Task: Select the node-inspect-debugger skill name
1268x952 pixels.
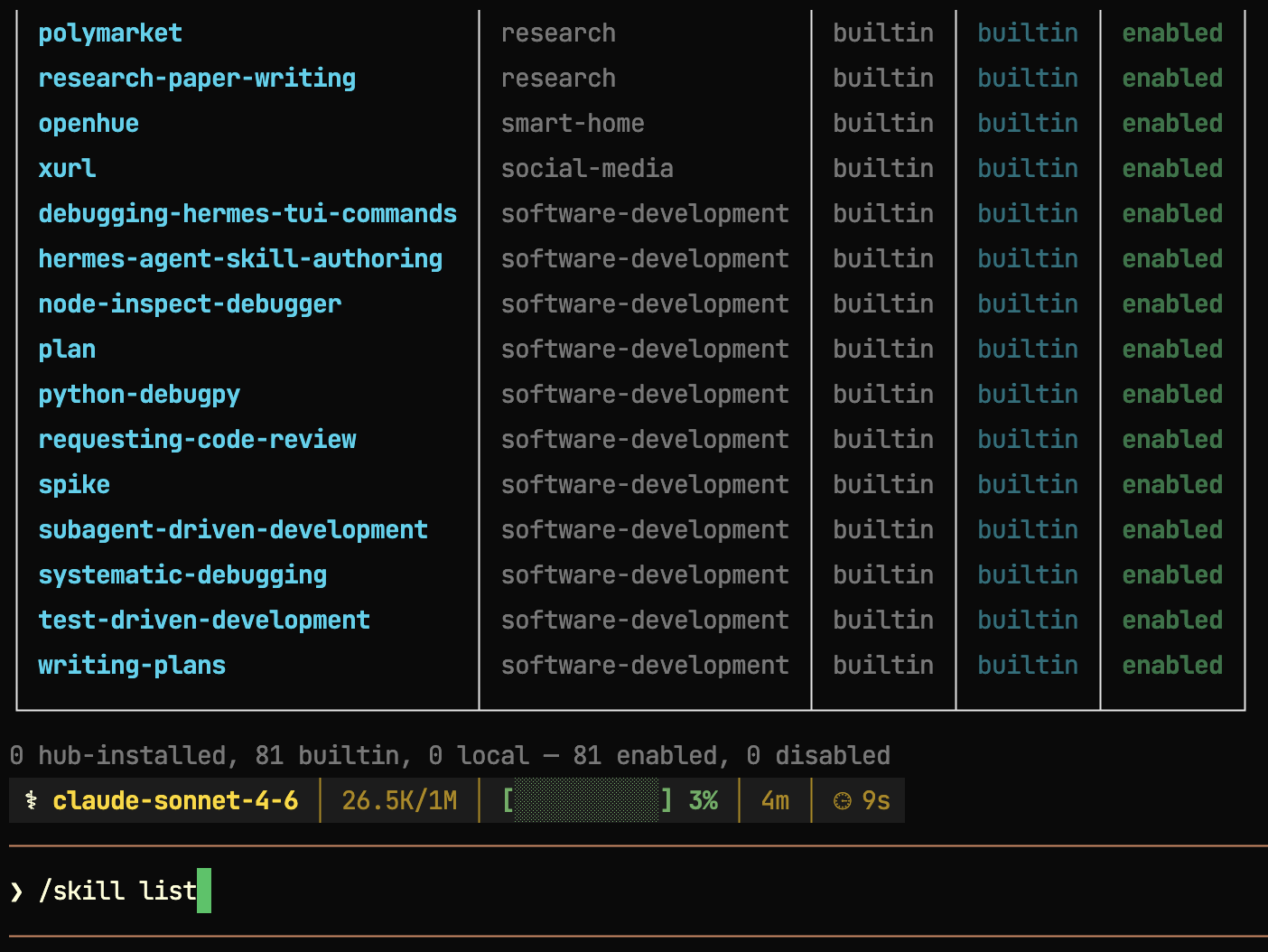Action: [190, 304]
